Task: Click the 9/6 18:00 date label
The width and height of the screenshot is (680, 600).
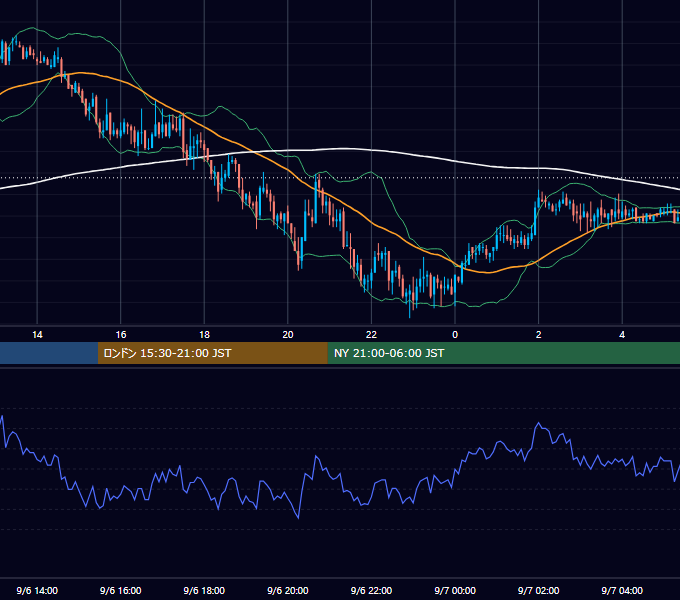Action: click(x=204, y=590)
